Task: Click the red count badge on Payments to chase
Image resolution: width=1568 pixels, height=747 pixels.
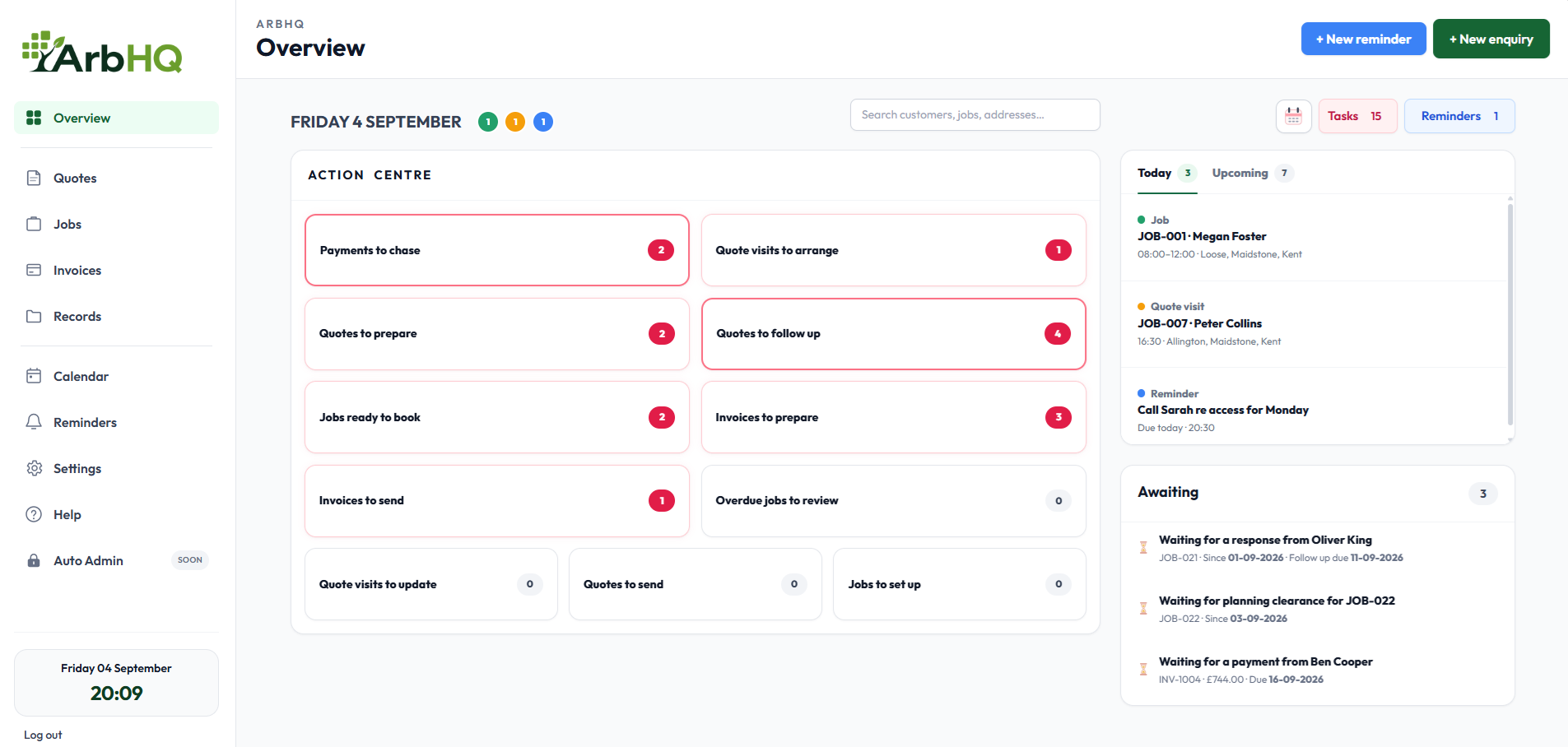Action: [x=661, y=250]
